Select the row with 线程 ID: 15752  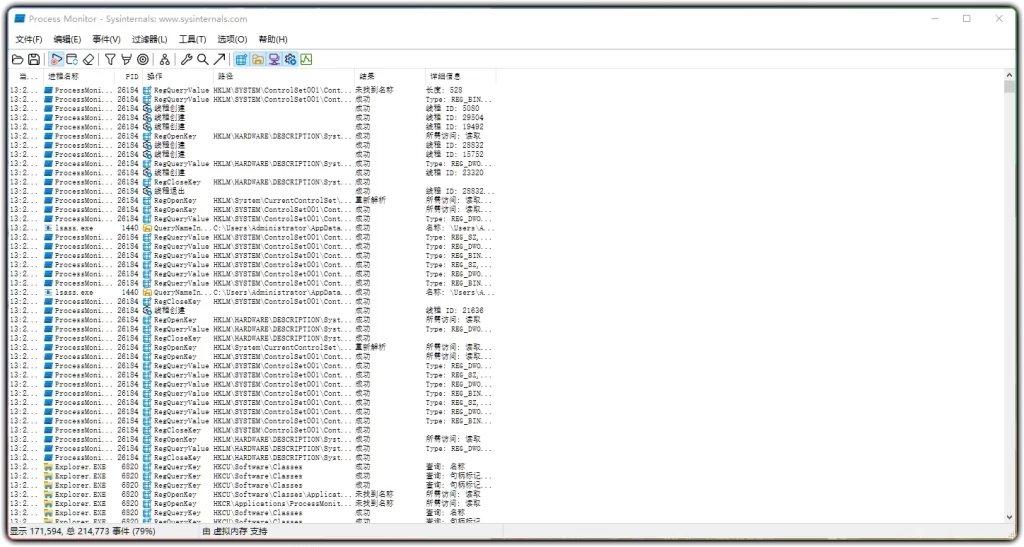tap(252, 154)
